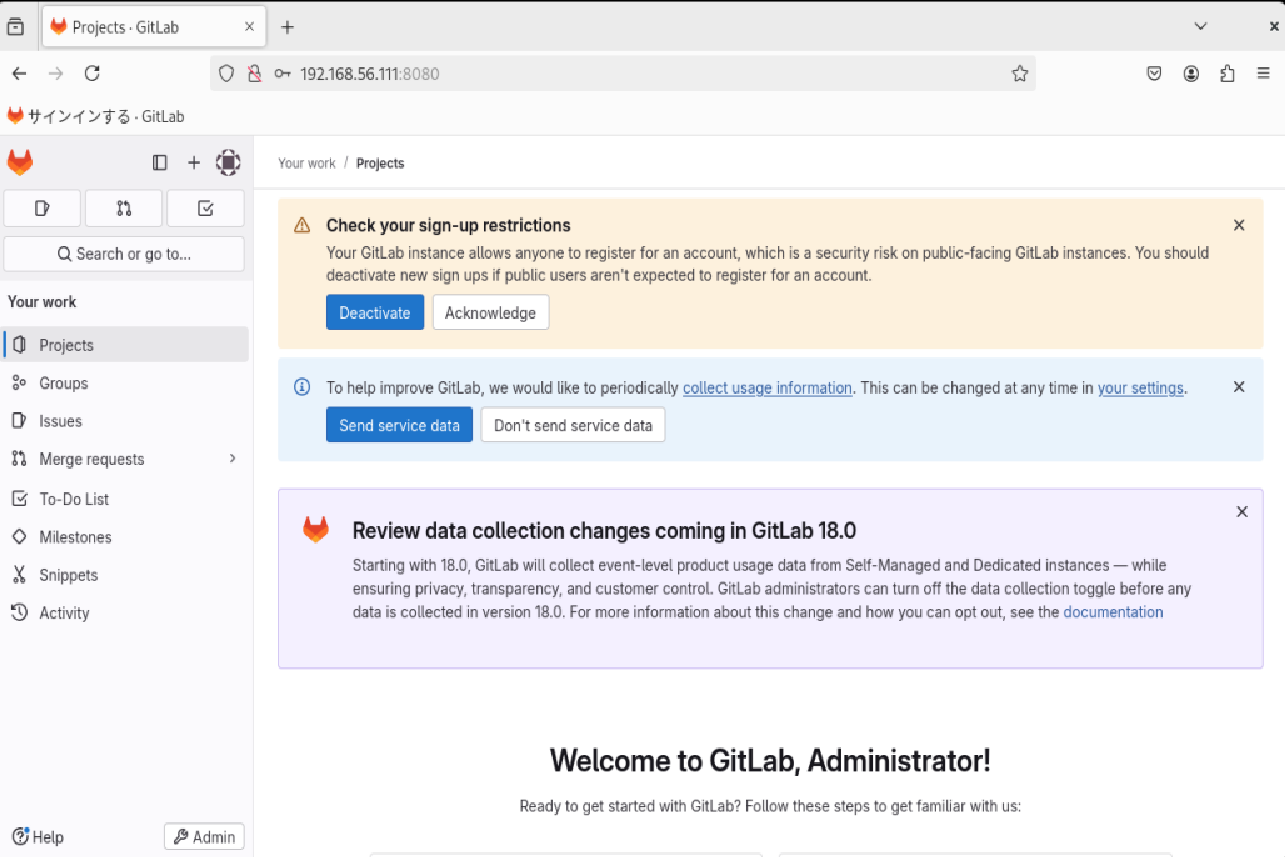Select Groups in the sidebar navigation
The height and width of the screenshot is (857, 1285).
63,383
